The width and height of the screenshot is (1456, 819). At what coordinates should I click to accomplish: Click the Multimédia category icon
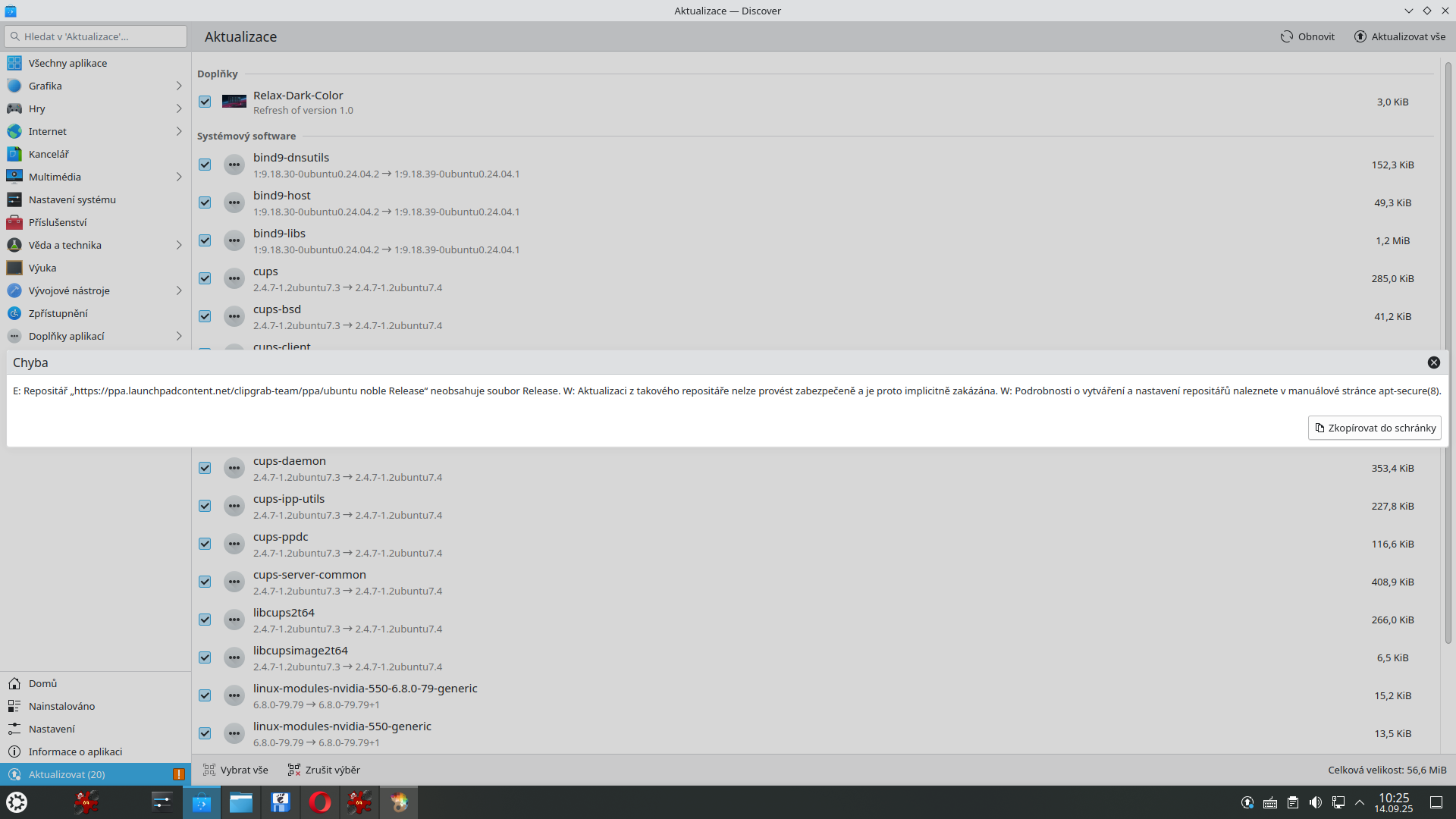(x=14, y=177)
